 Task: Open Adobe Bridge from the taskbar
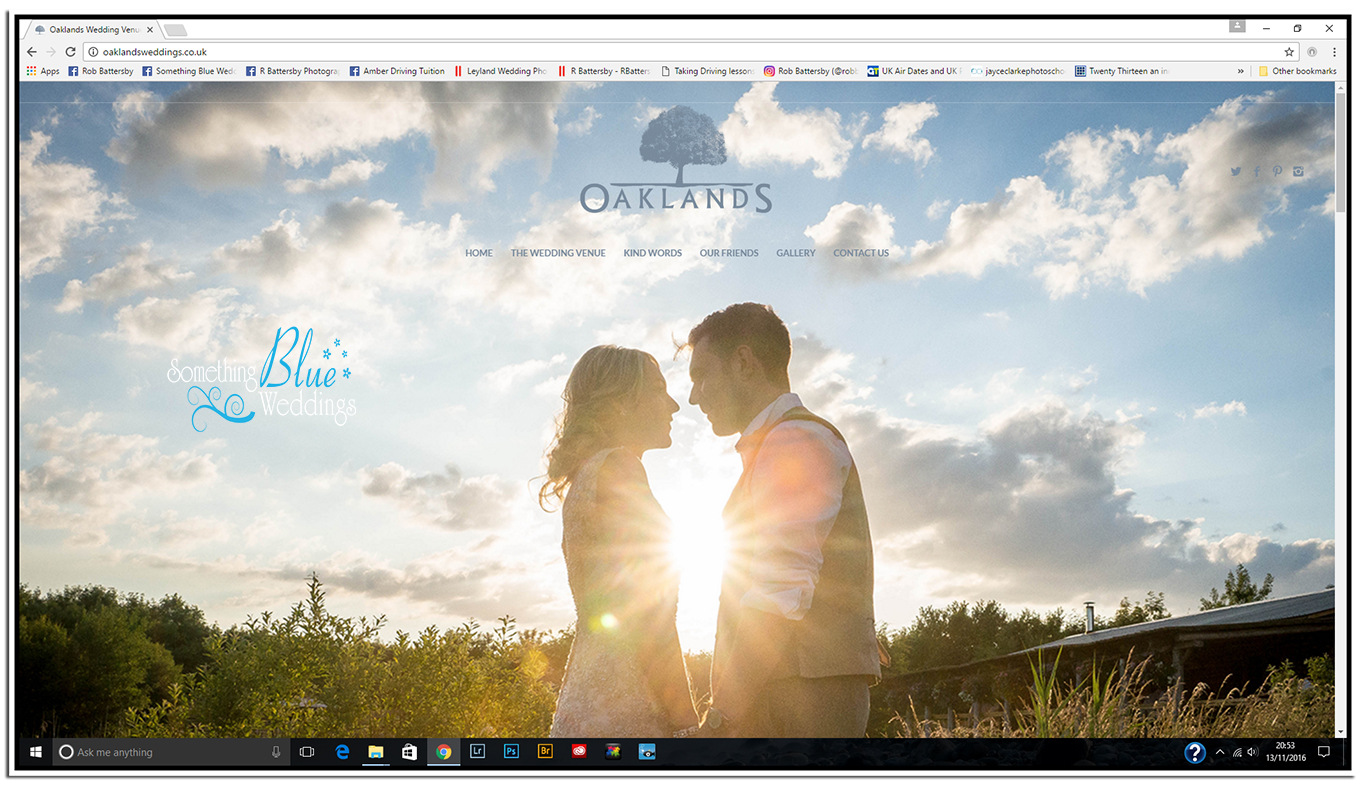[x=545, y=752]
